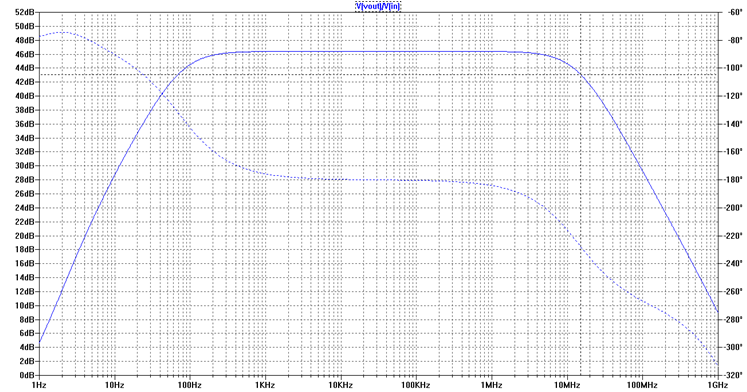Click the cursor crosshair intersection on magnitude curve
The width and height of the screenshot is (747, 392).
pyautogui.click(x=581, y=74)
